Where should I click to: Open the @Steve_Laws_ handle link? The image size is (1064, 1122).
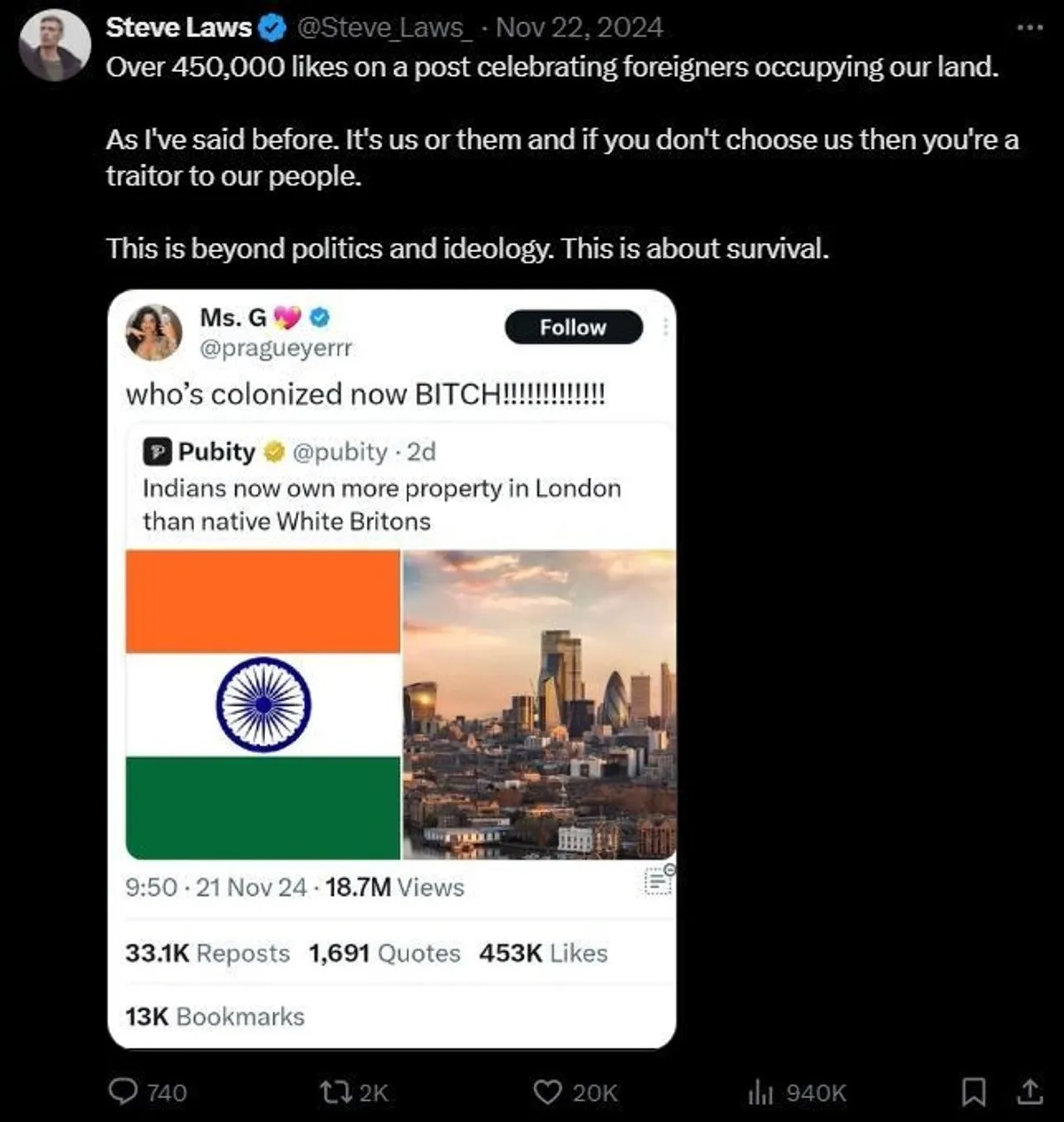381,28
